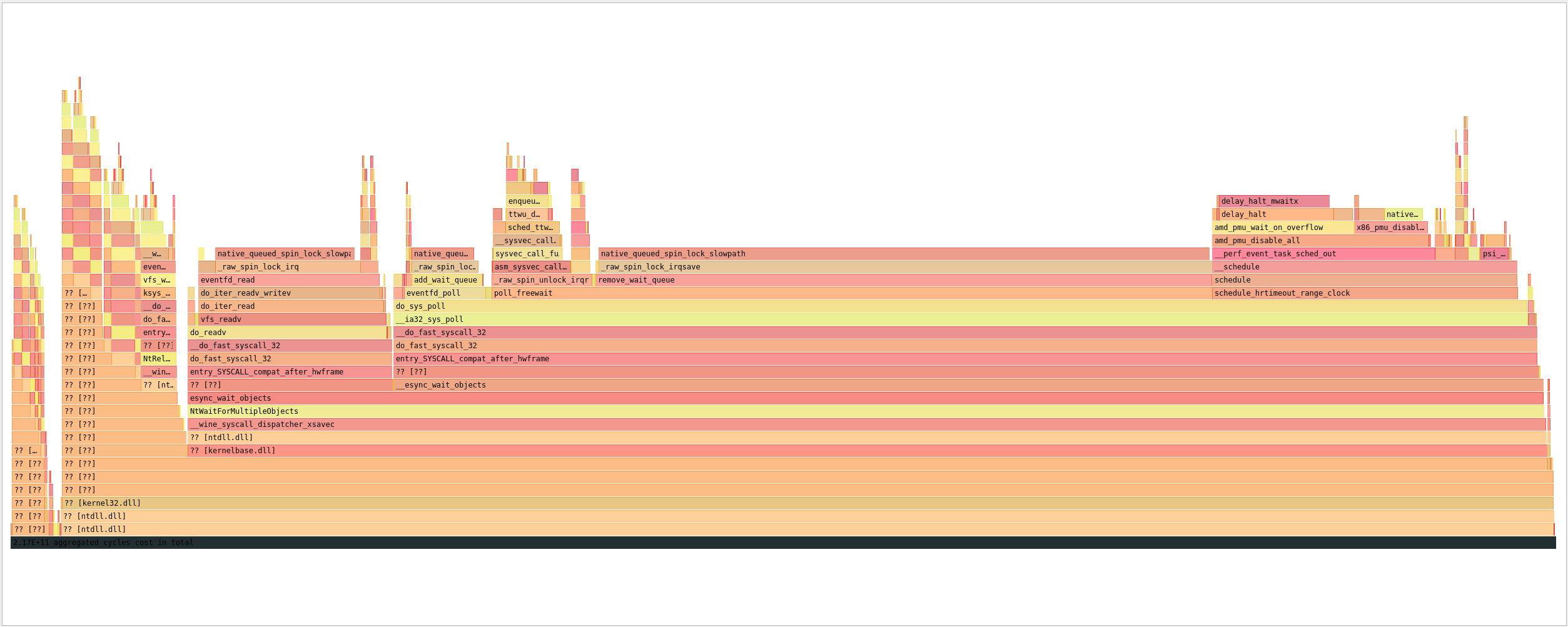Image resolution: width=1568 pixels, height=627 pixels.
Task: Click the remove_wait_queue frame
Action: coord(904,280)
